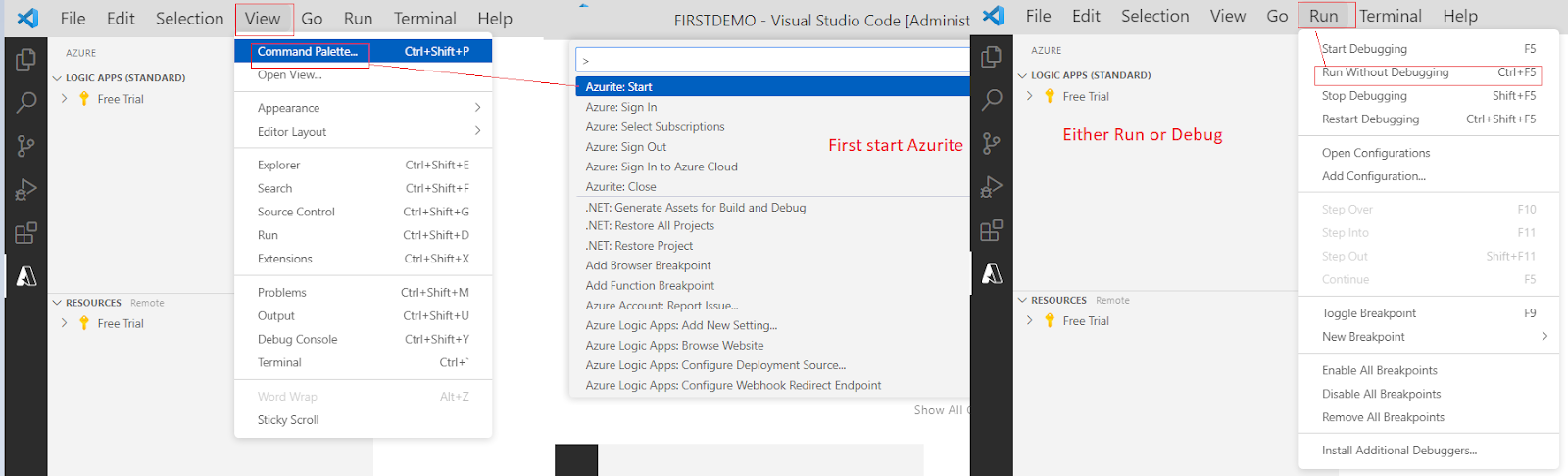Choose Install Additional Debuggers... in Run menu
Viewport: 1568px width, 476px height.
click(1429, 451)
